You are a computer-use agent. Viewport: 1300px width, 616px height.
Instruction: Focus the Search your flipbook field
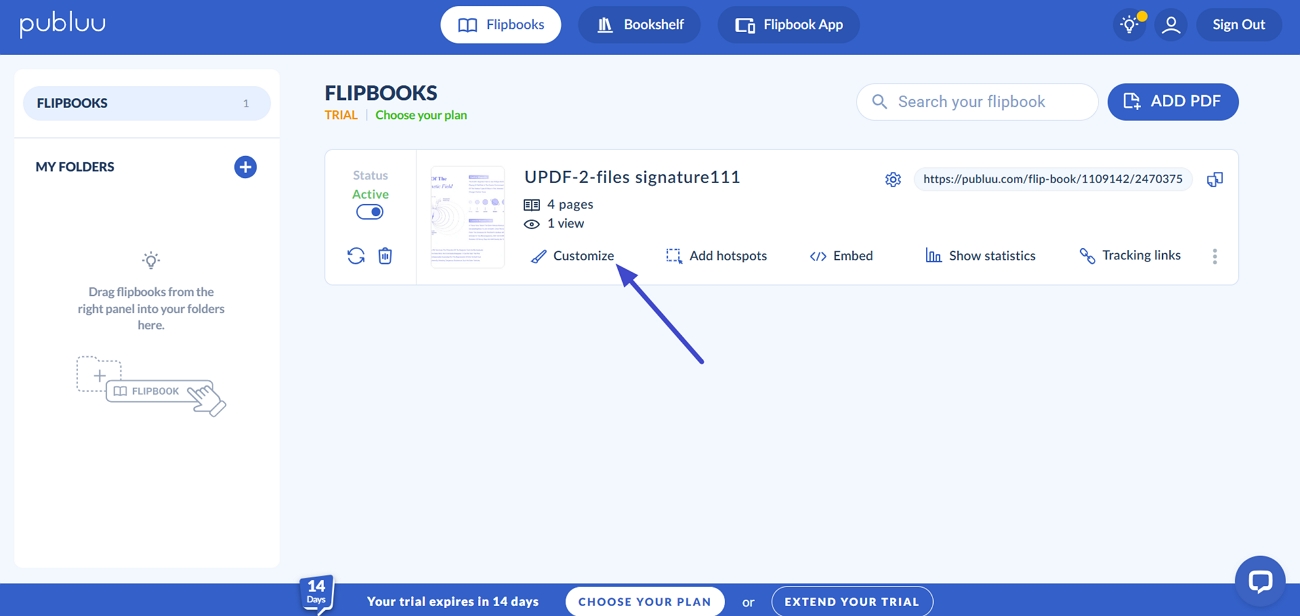pyautogui.click(x=977, y=102)
